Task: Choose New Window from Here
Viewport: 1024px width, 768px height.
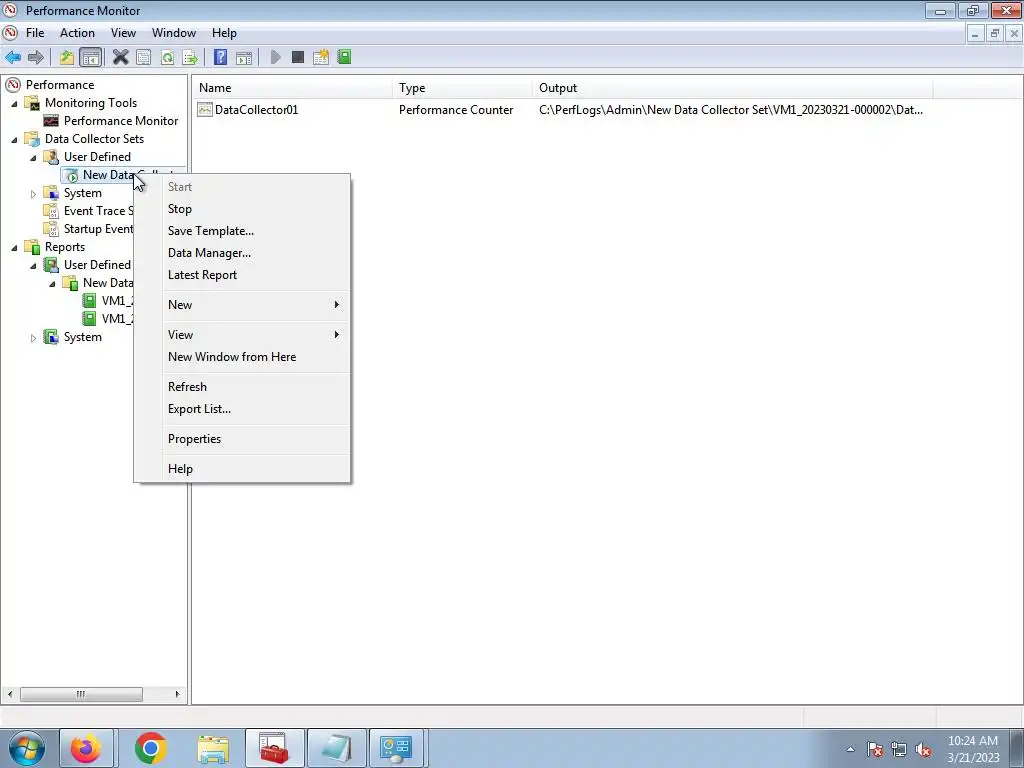Action: click(242, 357)
